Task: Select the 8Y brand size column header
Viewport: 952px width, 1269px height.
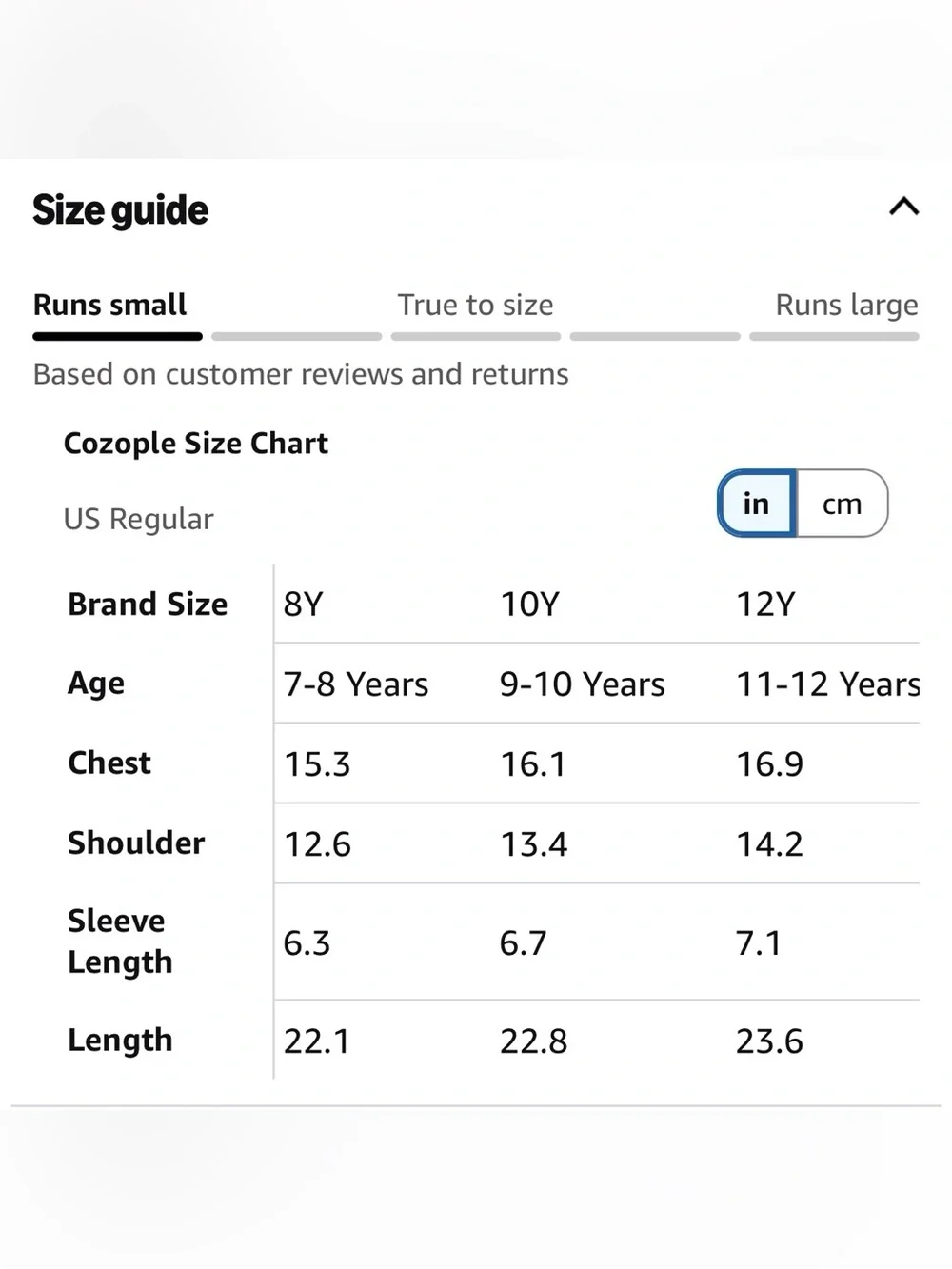Action: tap(304, 604)
